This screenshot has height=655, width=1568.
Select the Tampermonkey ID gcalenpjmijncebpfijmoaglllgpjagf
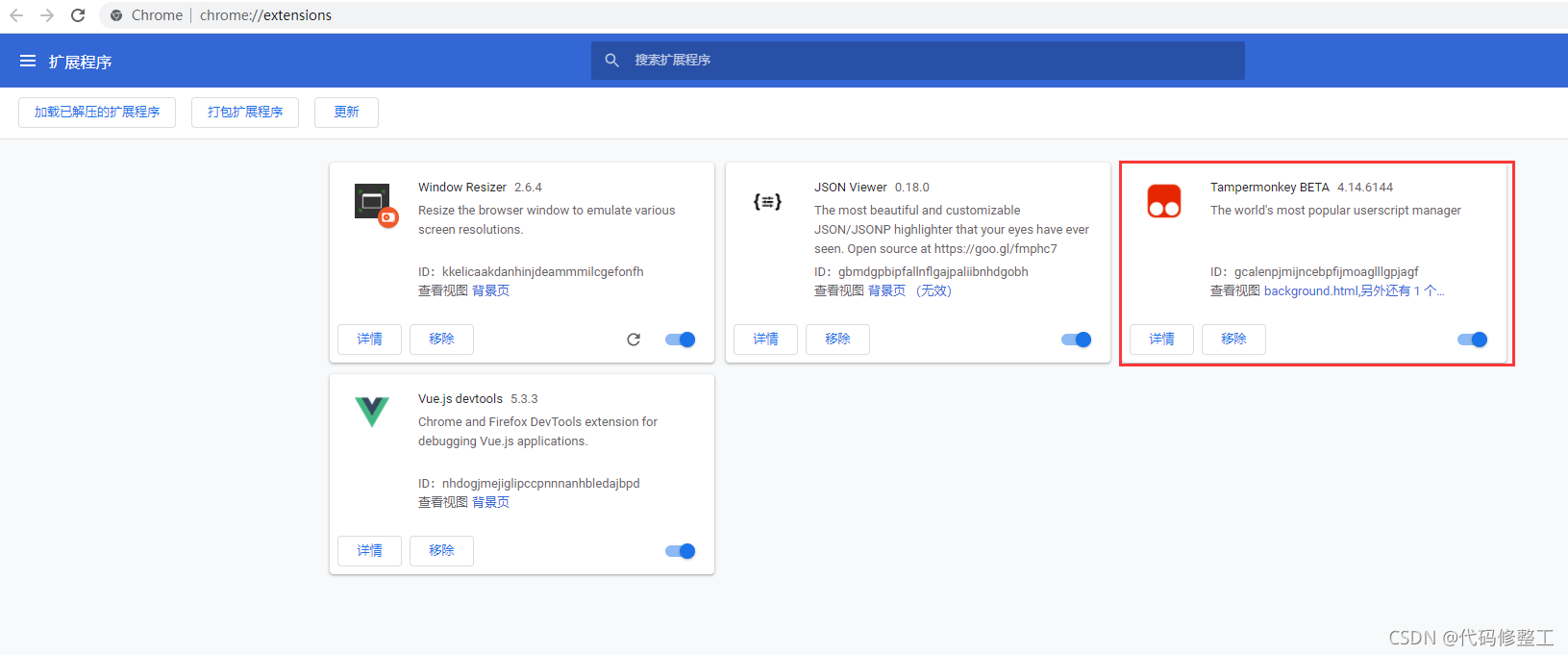click(x=1327, y=271)
